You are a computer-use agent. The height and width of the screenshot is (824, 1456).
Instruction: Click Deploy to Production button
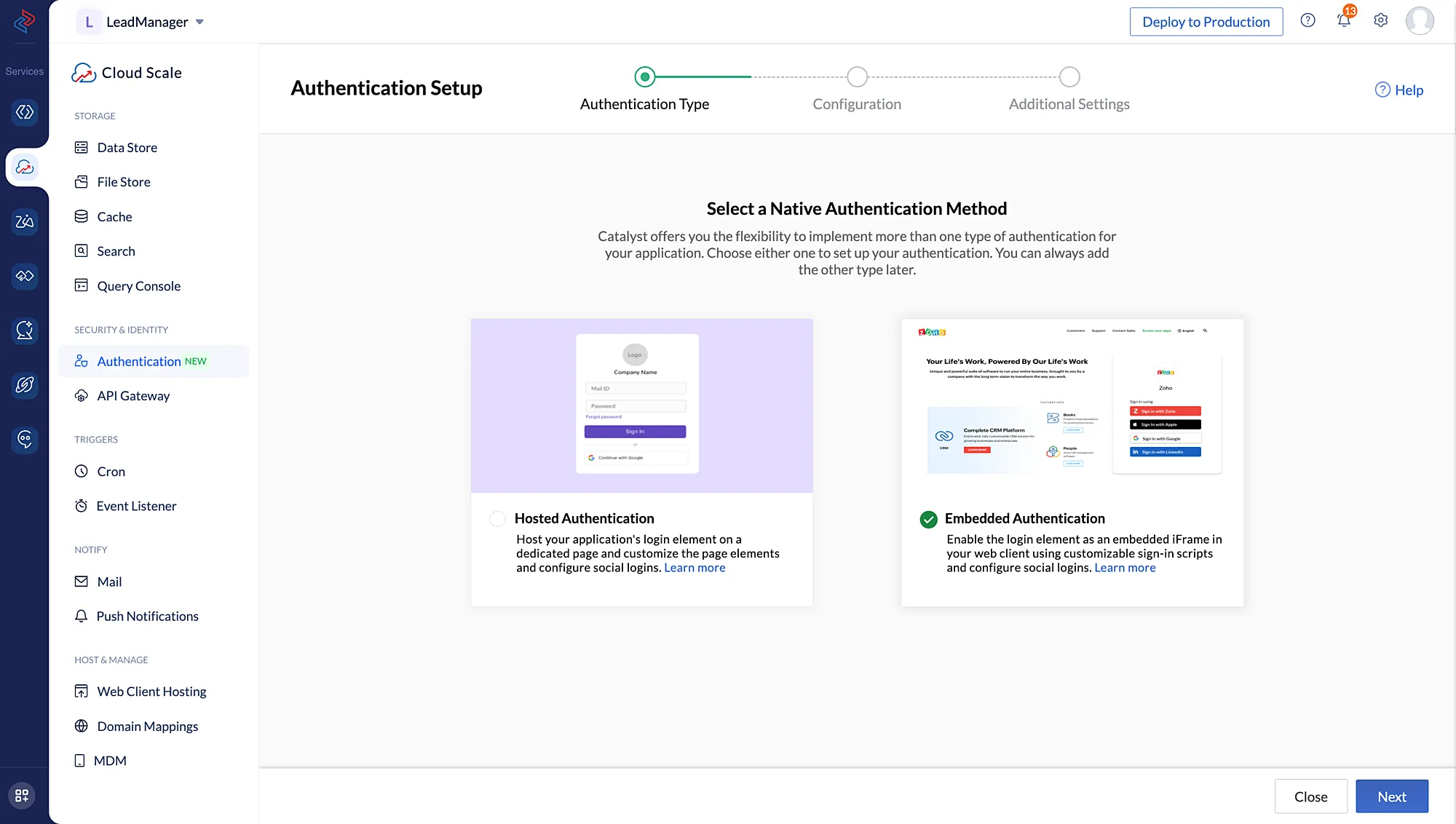1206,22
